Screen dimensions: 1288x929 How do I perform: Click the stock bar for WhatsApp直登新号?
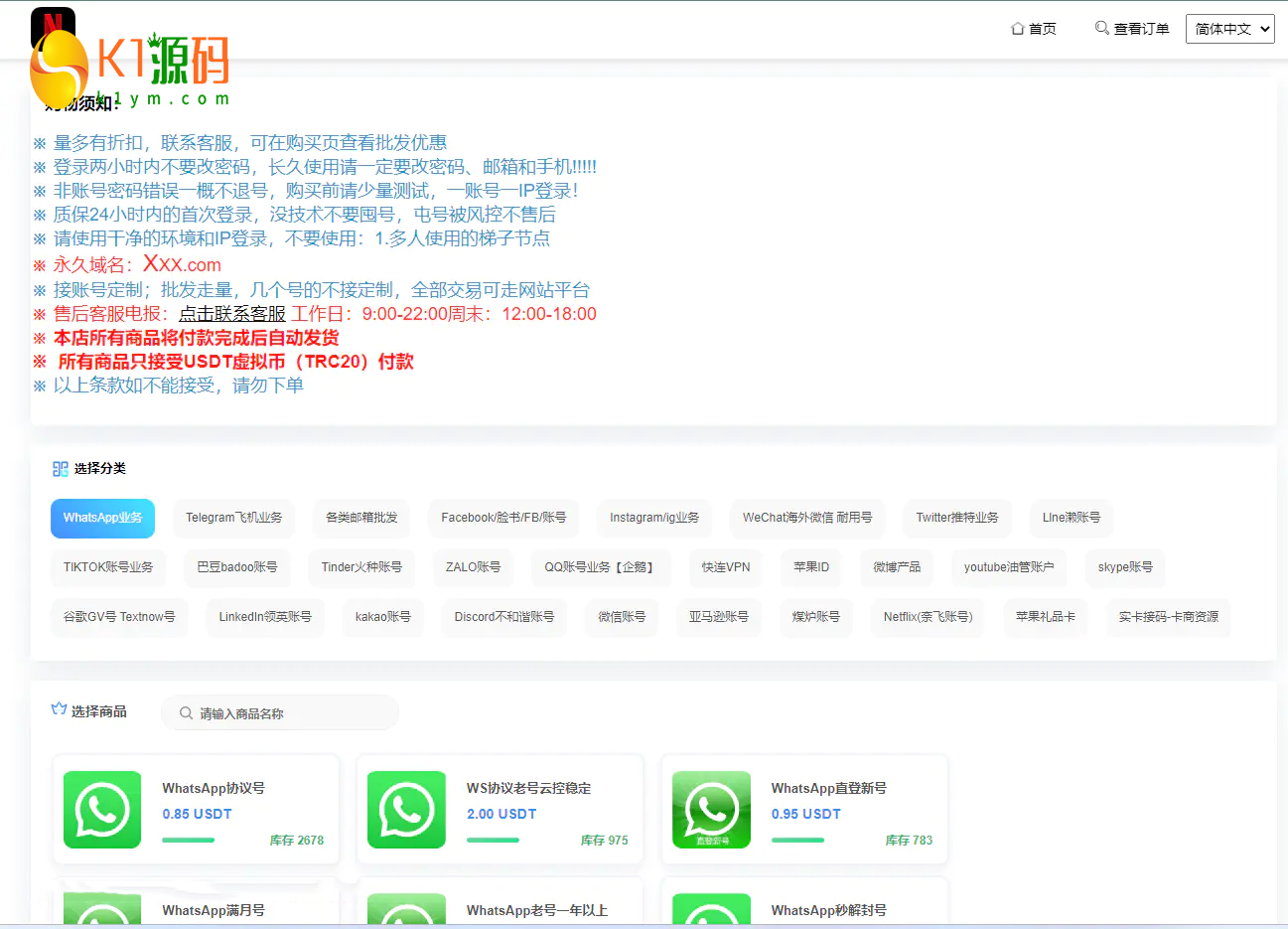click(x=798, y=841)
